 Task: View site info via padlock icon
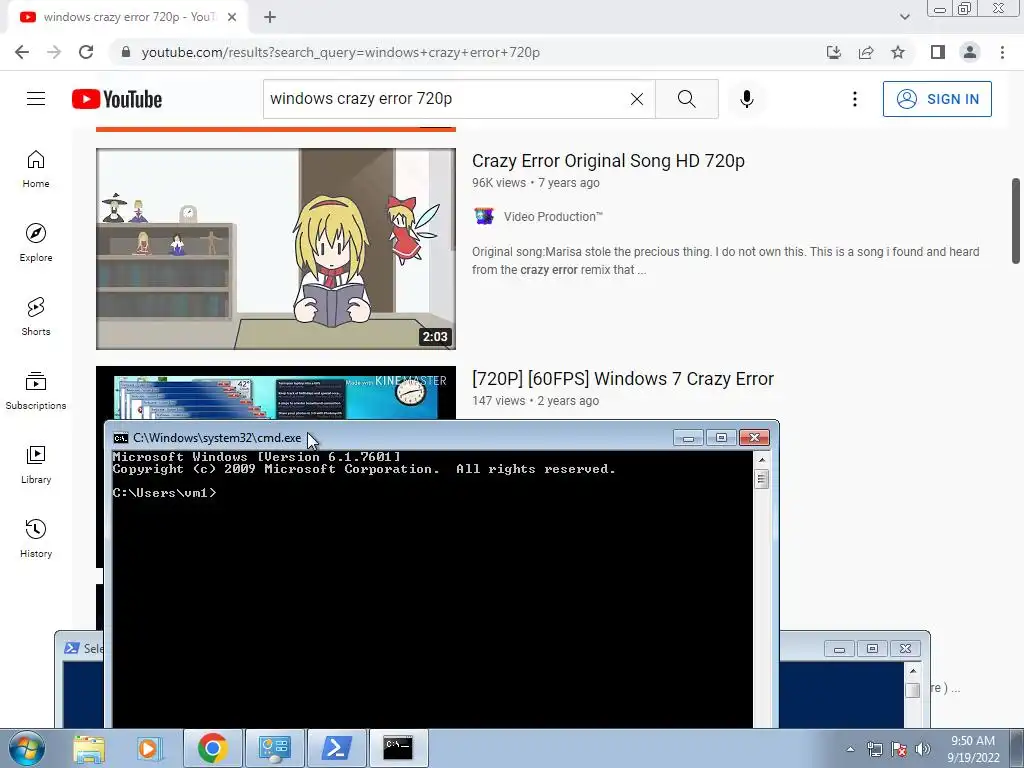126,52
